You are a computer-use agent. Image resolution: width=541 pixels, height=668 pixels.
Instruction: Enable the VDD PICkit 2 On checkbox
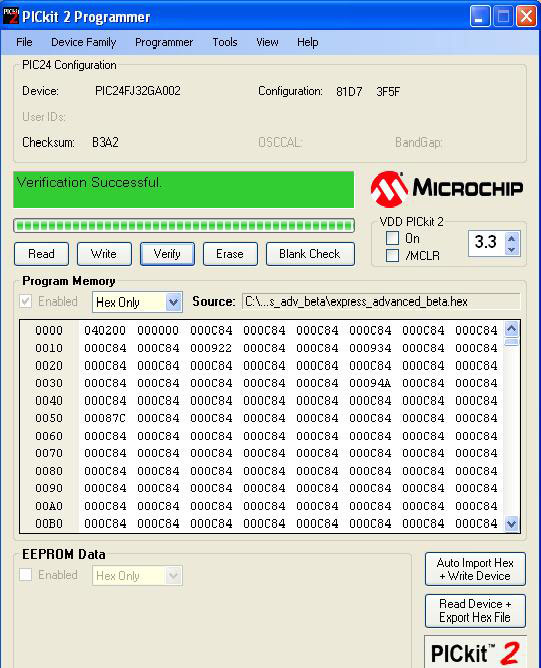[392, 238]
